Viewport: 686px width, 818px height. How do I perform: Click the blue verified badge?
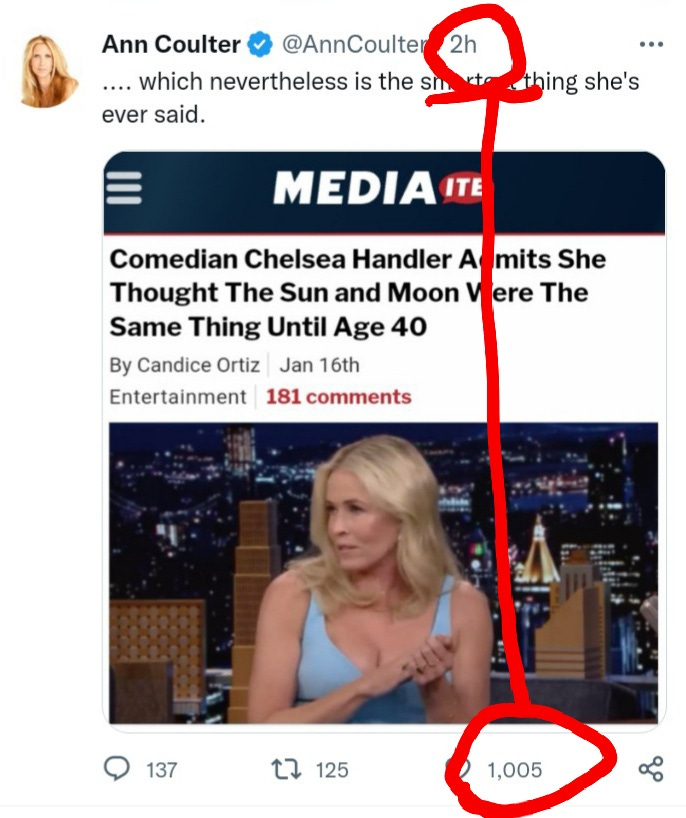260,44
